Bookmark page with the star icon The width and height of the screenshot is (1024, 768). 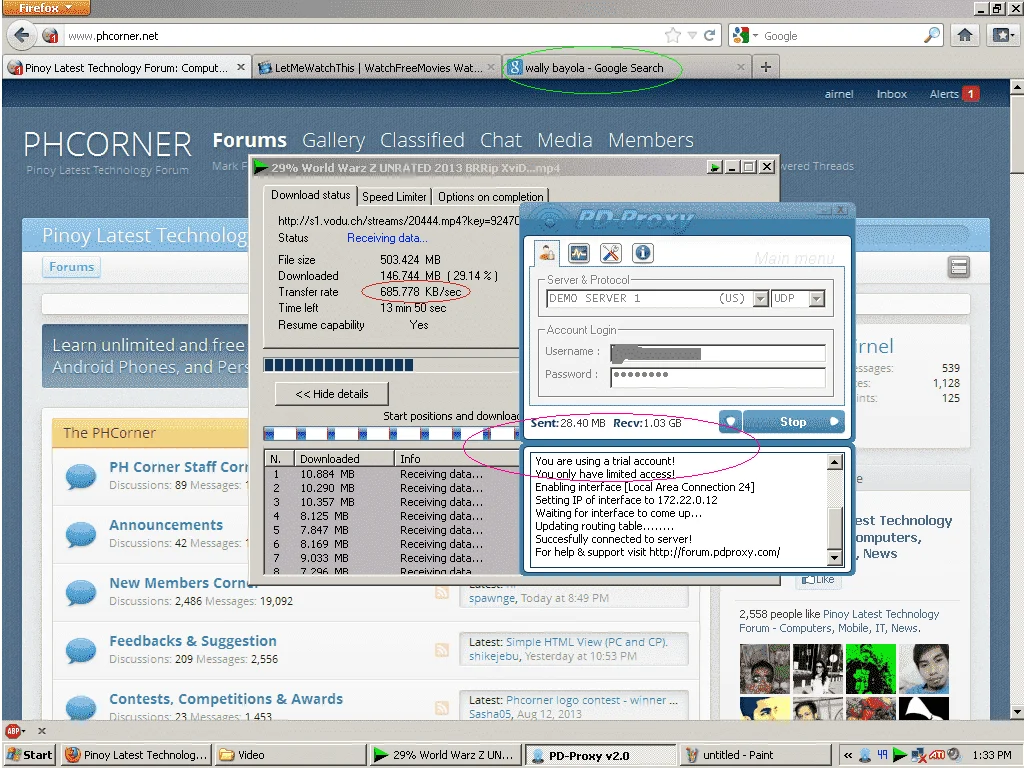[673, 35]
